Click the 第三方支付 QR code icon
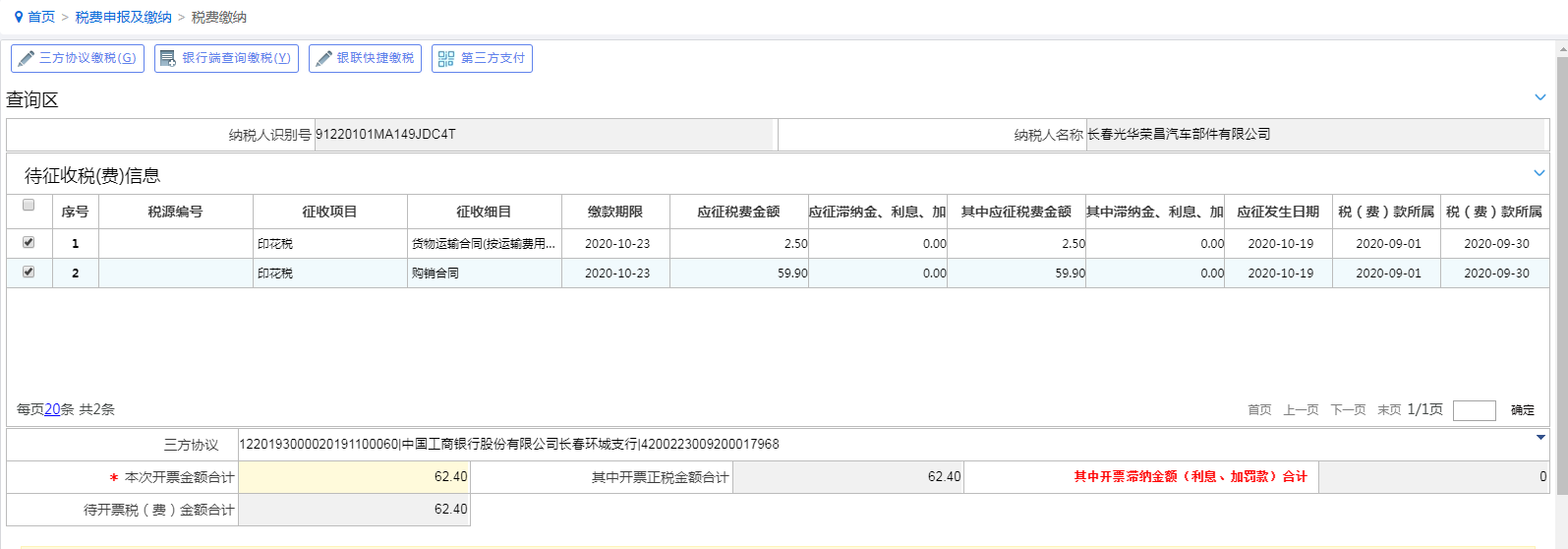This screenshot has height=549, width=1568. [446, 58]
